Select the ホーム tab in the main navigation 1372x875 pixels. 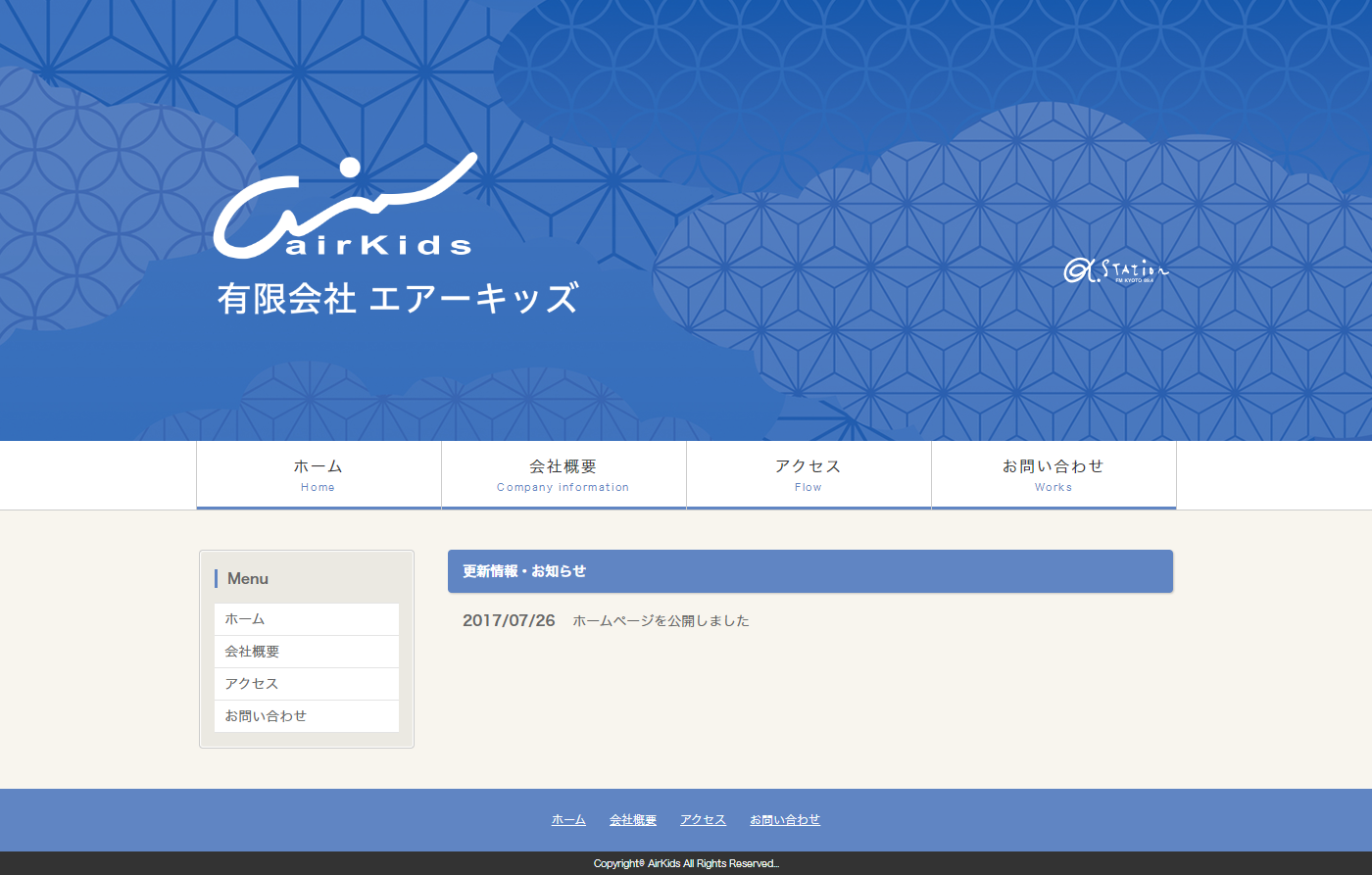tap(318, 475)
